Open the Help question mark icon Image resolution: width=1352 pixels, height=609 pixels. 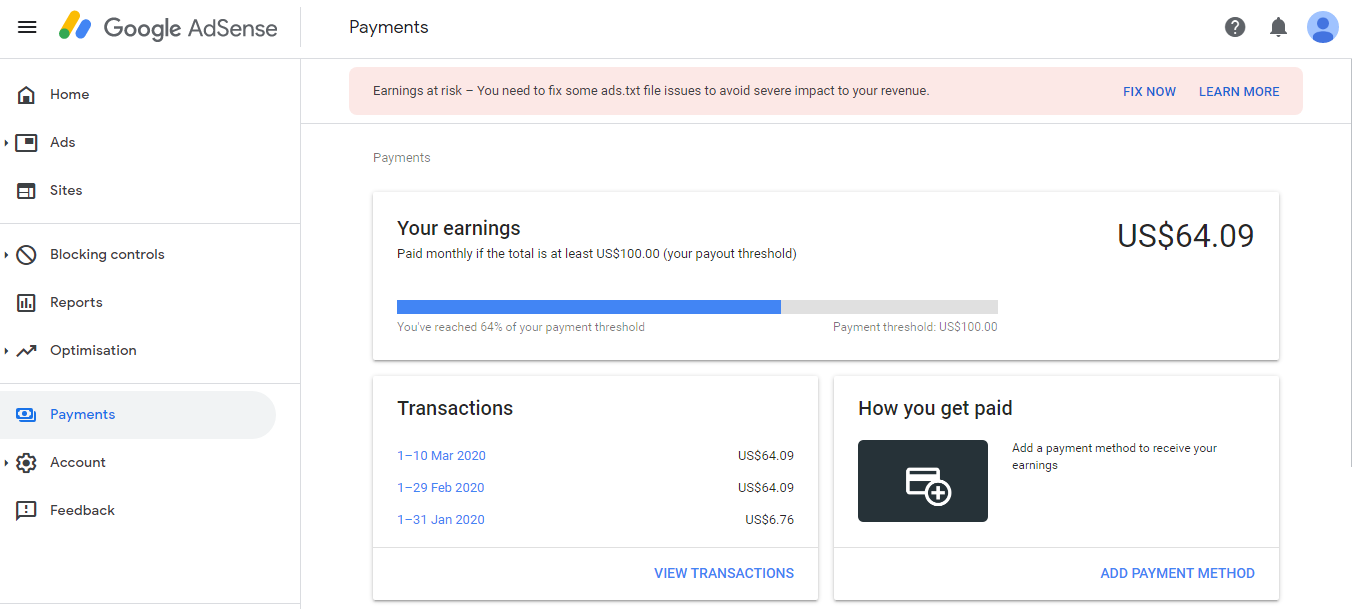point(1235,27)
